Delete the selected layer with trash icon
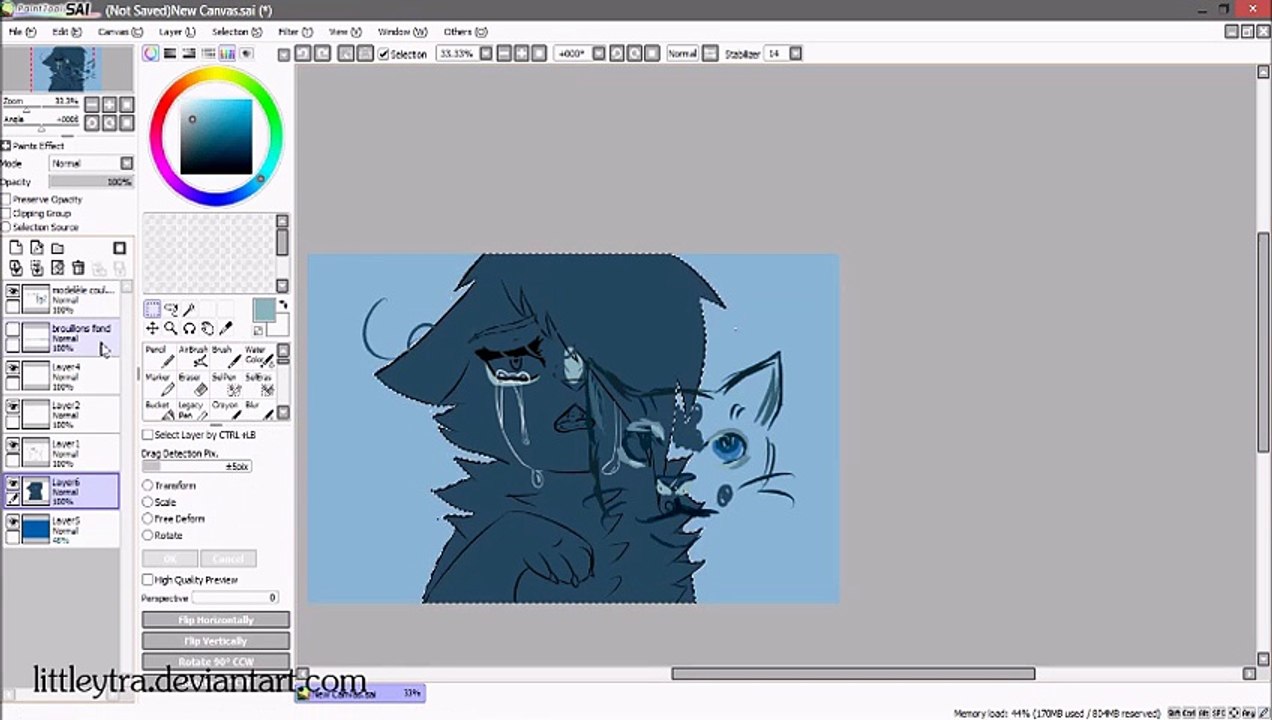 tap(78, 268)
